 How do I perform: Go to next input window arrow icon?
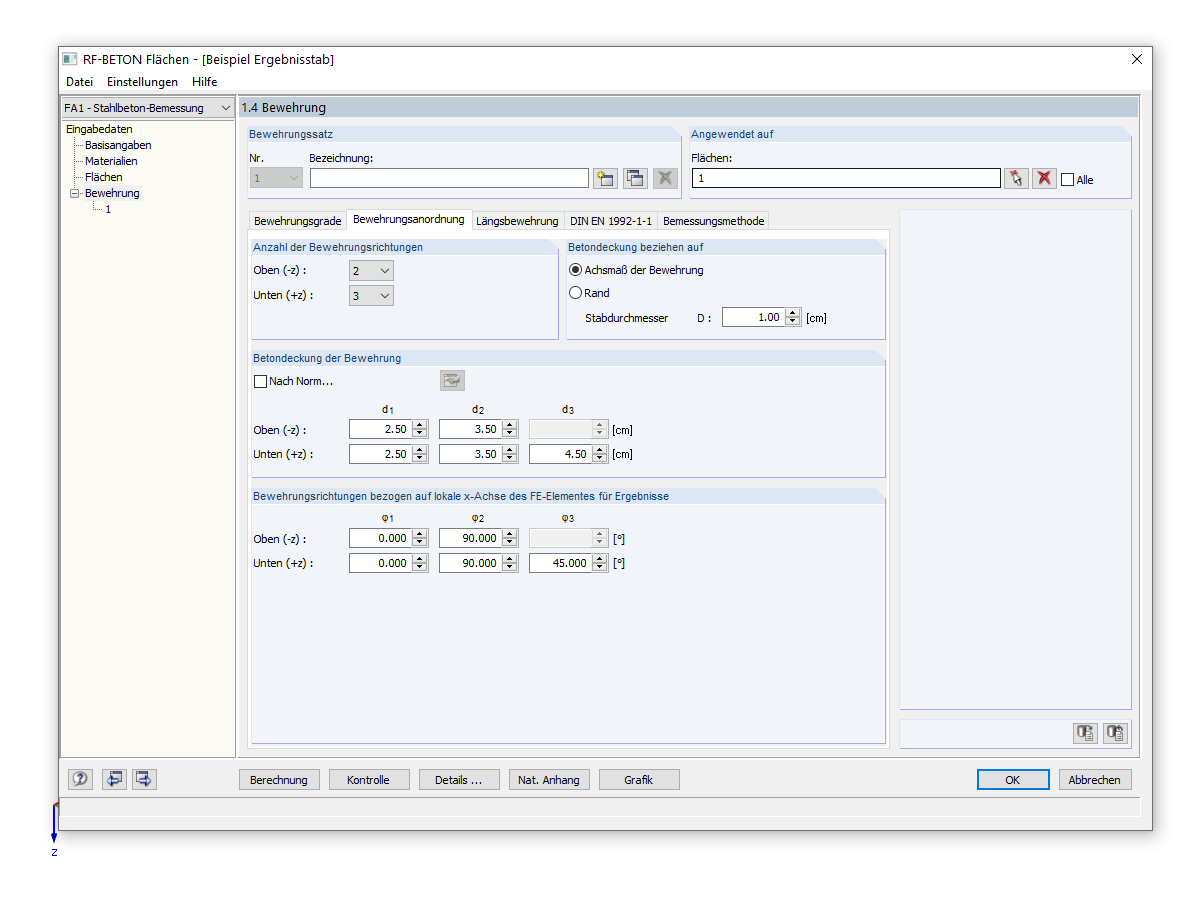click(x=144, y=779)
